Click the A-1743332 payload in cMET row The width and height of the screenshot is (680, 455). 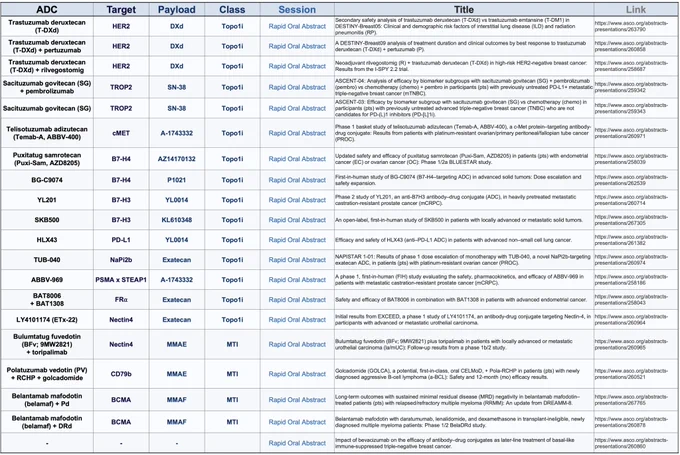coord(177,133)
